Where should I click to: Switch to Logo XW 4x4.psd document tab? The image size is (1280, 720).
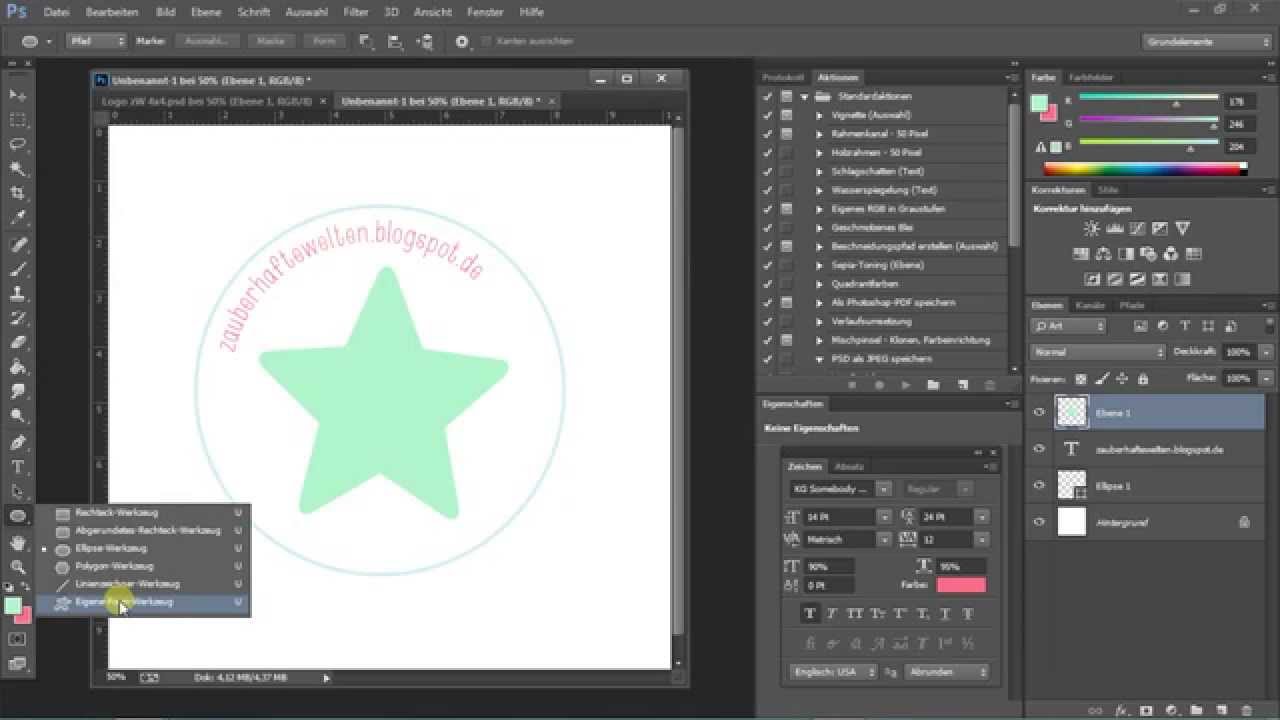[x=207, y=101]
